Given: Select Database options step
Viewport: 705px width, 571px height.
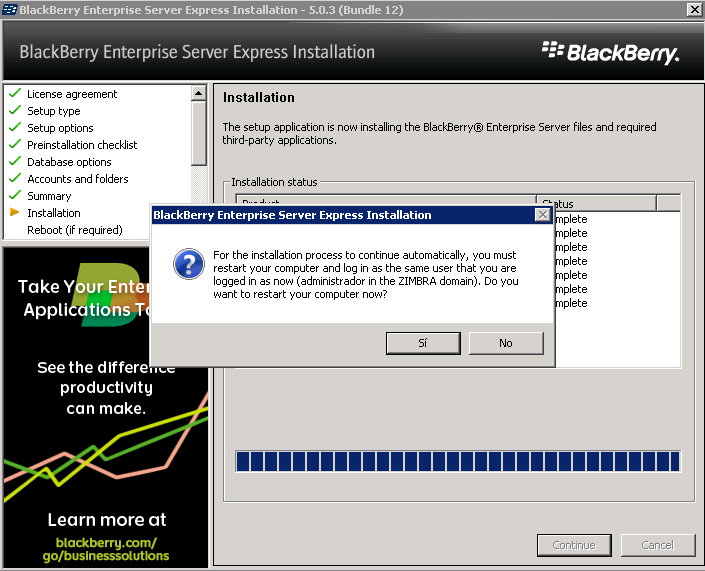Looking at the screenshot, I should pos(69,162).
